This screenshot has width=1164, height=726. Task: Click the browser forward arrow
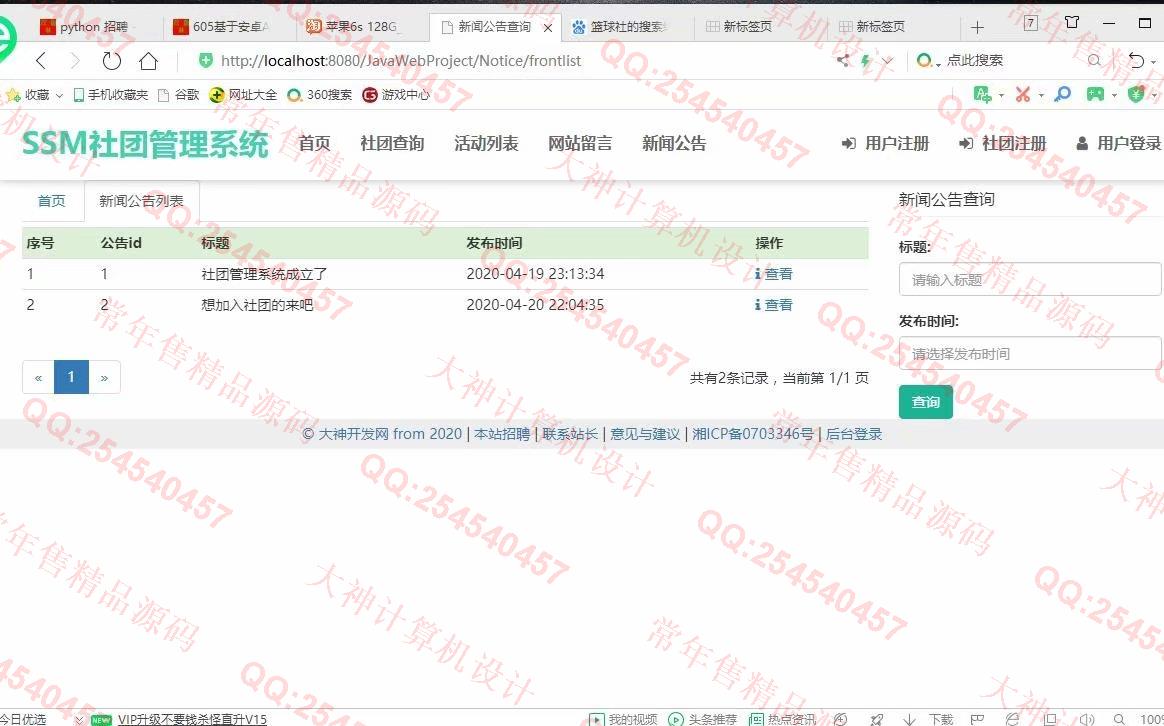(x=75, y=61)
